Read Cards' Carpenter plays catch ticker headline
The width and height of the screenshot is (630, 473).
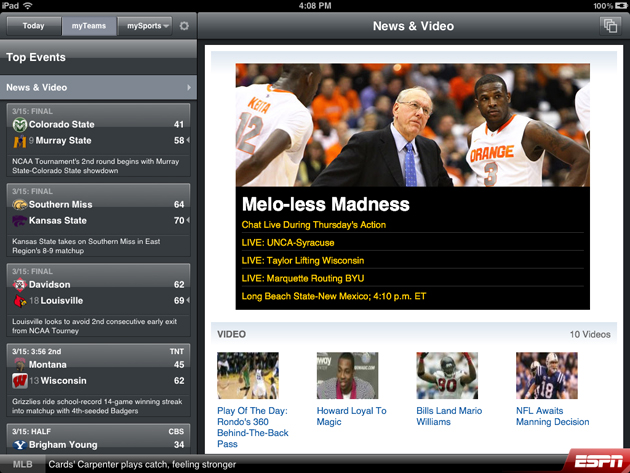tap(142, 465)
